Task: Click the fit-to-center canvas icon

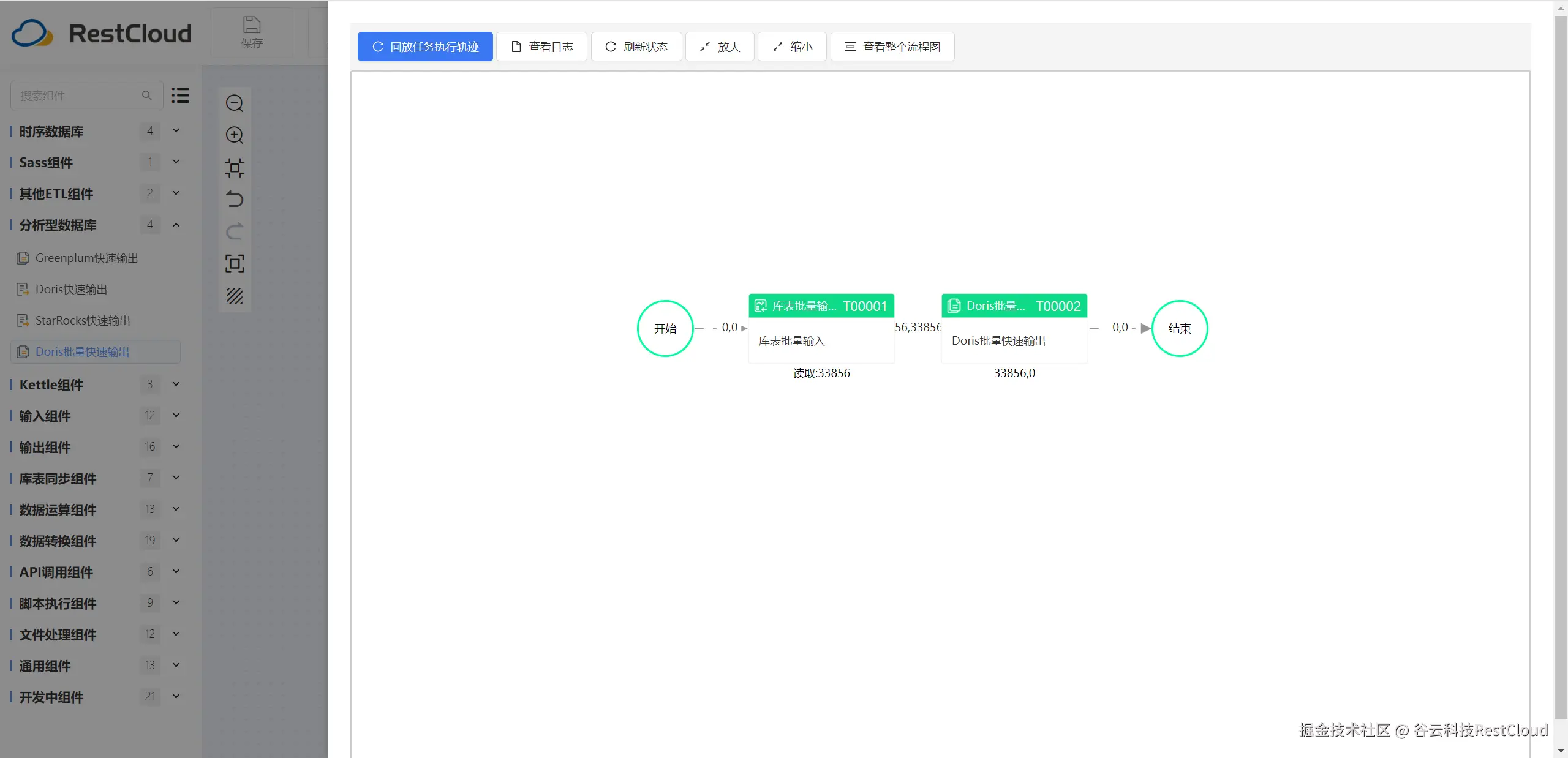Action: click(x=235, y=168)
